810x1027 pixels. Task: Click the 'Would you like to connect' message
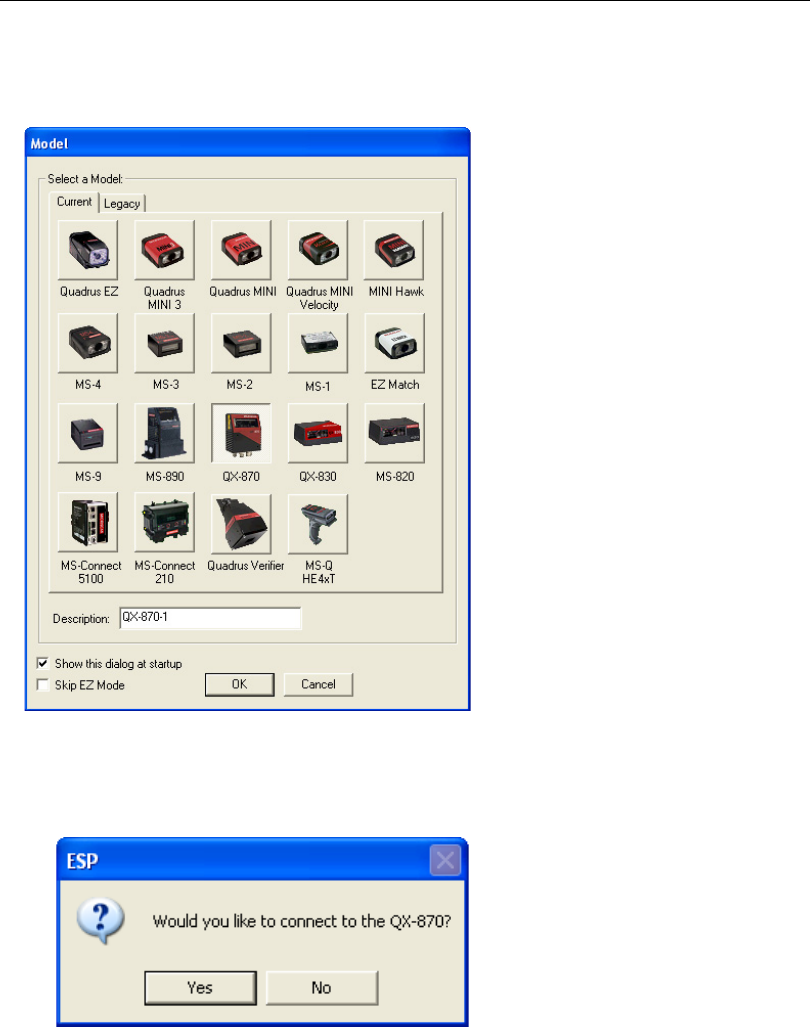pyautogui.click(x=302, y=922)
